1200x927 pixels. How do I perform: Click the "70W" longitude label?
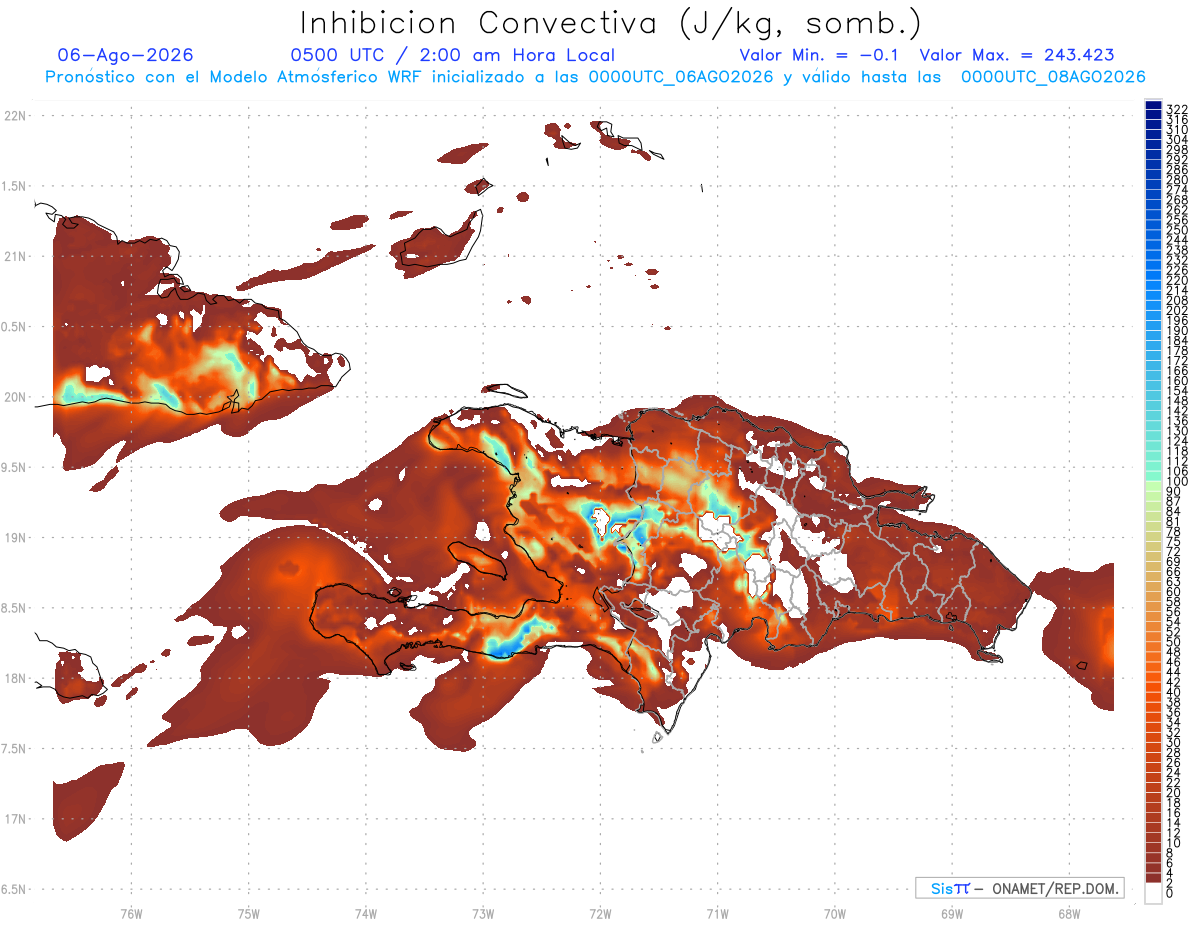click(x=834, y=913)
